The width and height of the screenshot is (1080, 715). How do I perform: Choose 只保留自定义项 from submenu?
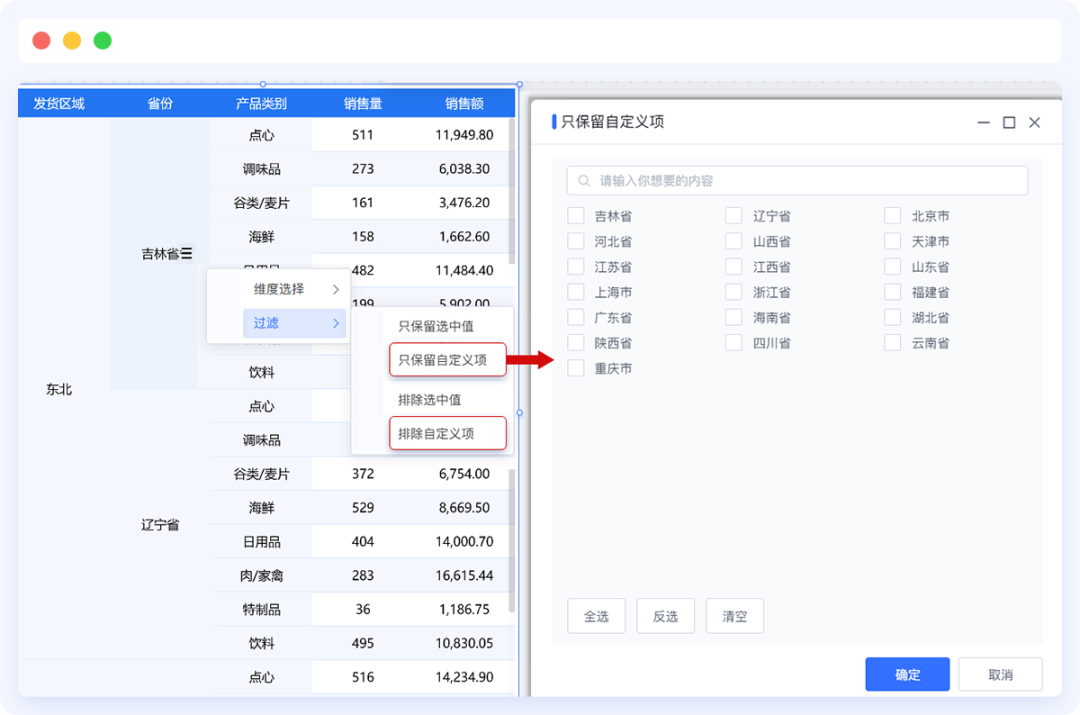click(448, 360)
